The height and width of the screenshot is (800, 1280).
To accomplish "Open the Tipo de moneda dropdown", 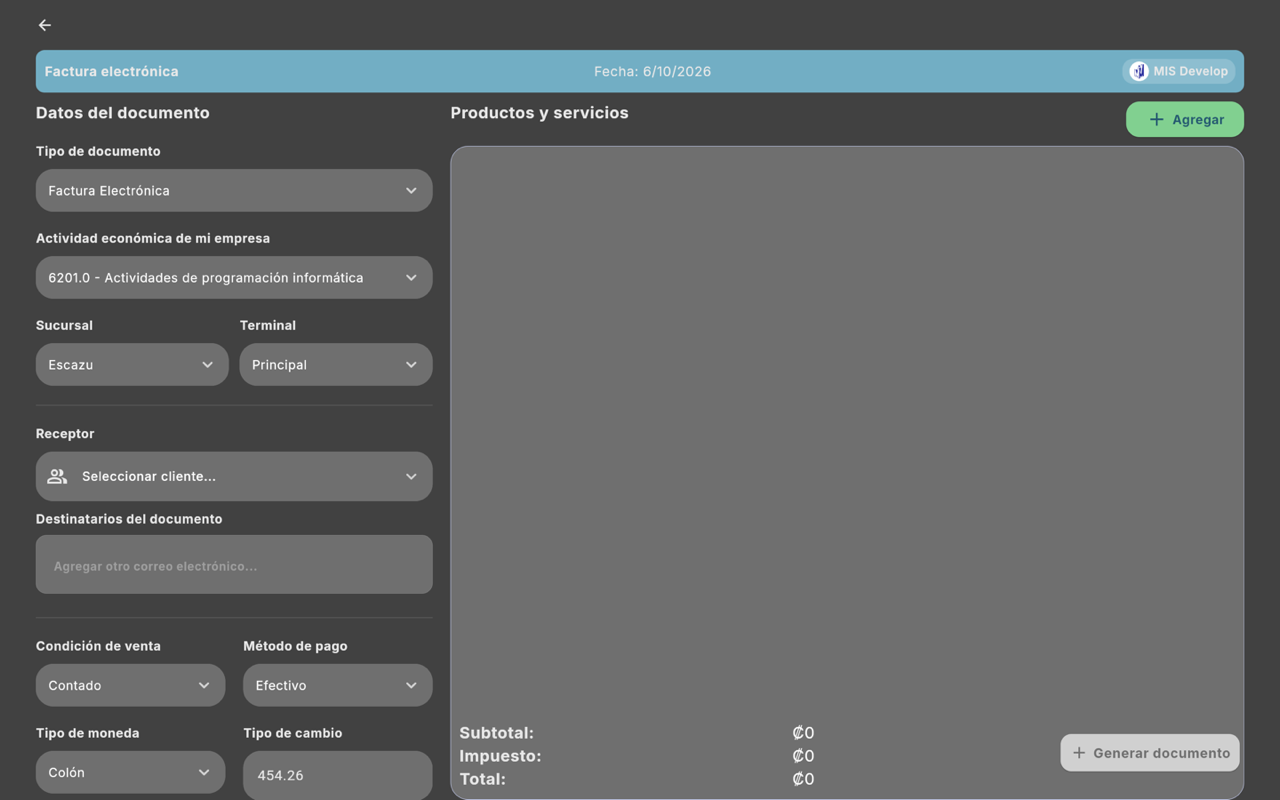I will [130, 772].
